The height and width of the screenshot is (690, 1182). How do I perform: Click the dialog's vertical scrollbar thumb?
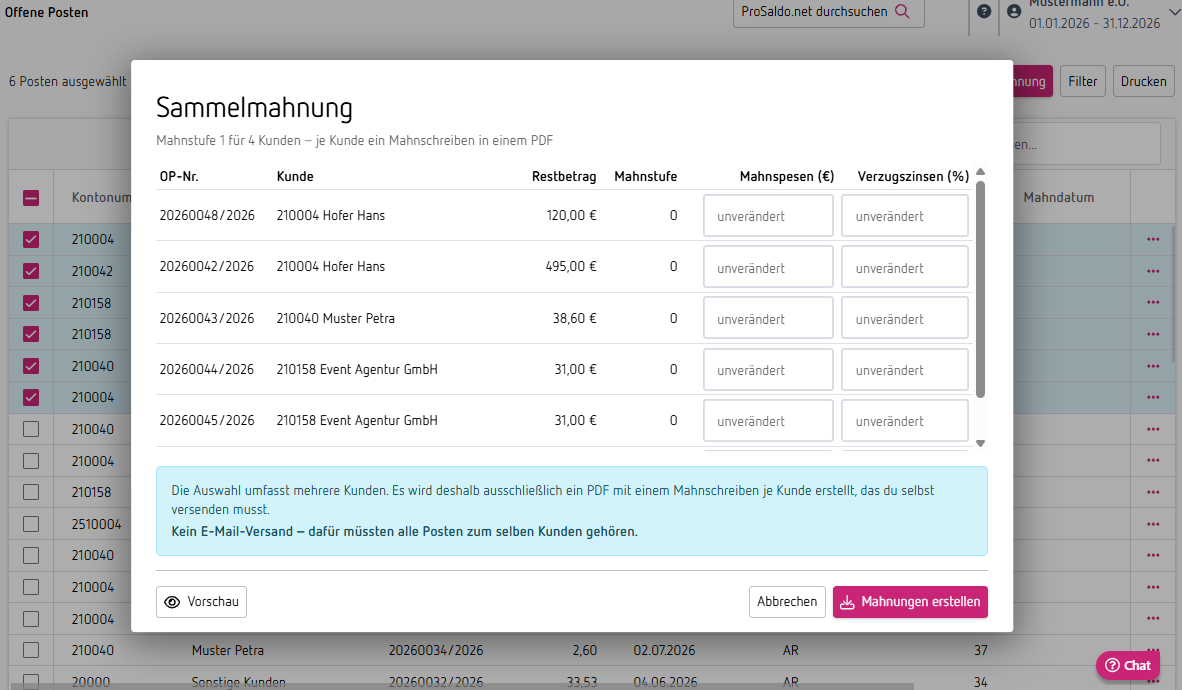coord(980,289)
